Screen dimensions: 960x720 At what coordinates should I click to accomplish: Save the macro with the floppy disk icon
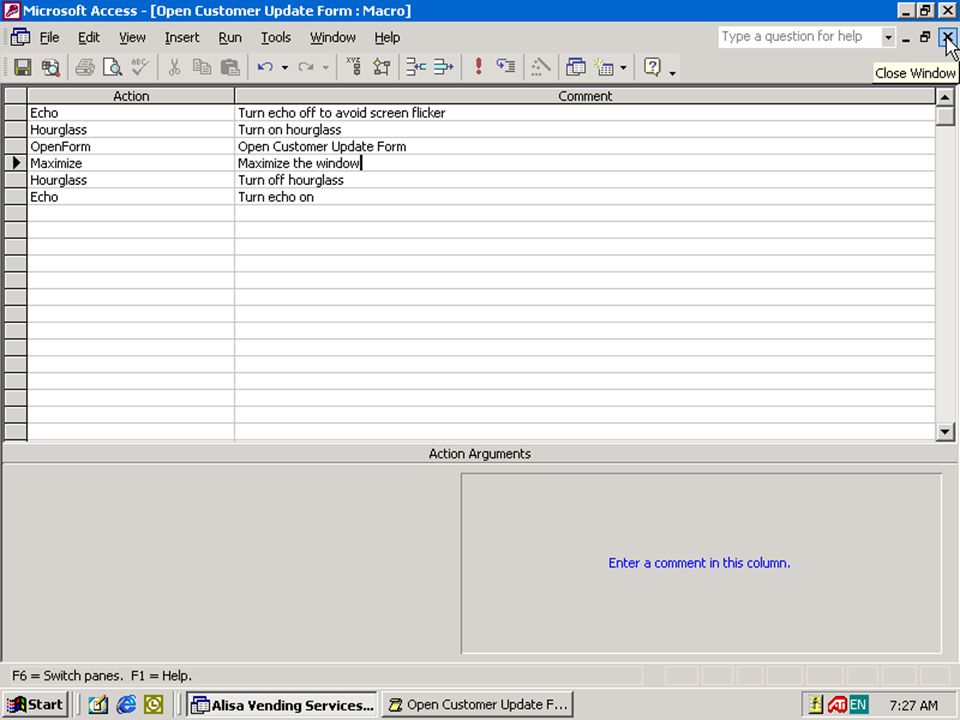tap(23, 67)
